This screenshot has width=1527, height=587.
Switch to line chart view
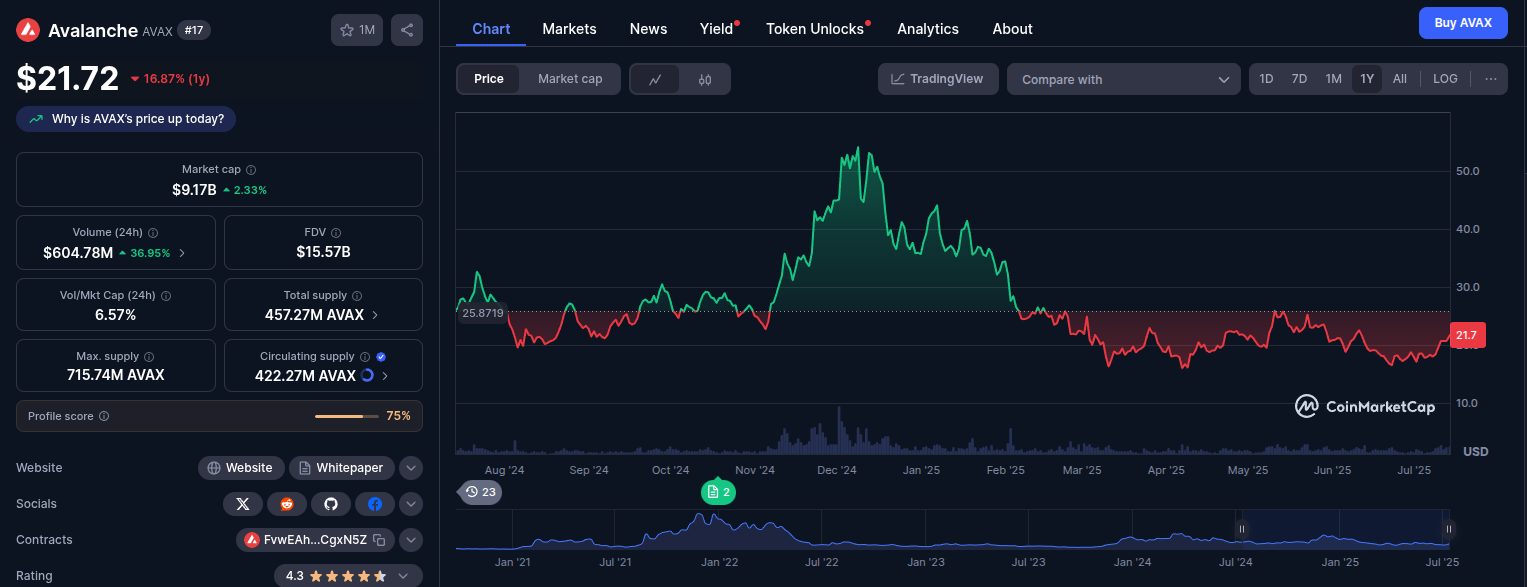tap(656, 79)
